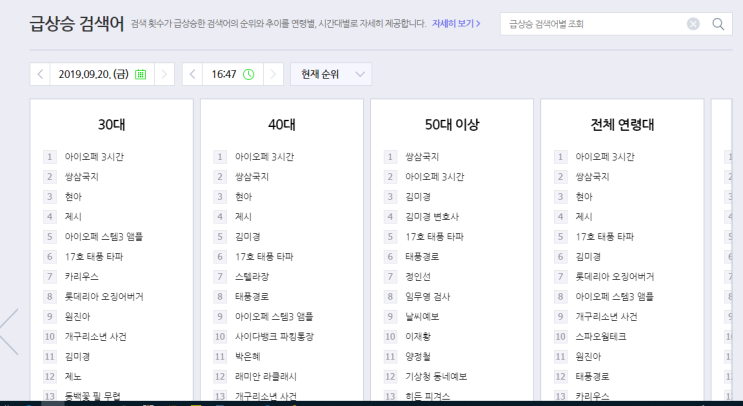Open 전체 연령대 rank 10 스파오웜테크
The image size is (743, 406).
600,336
